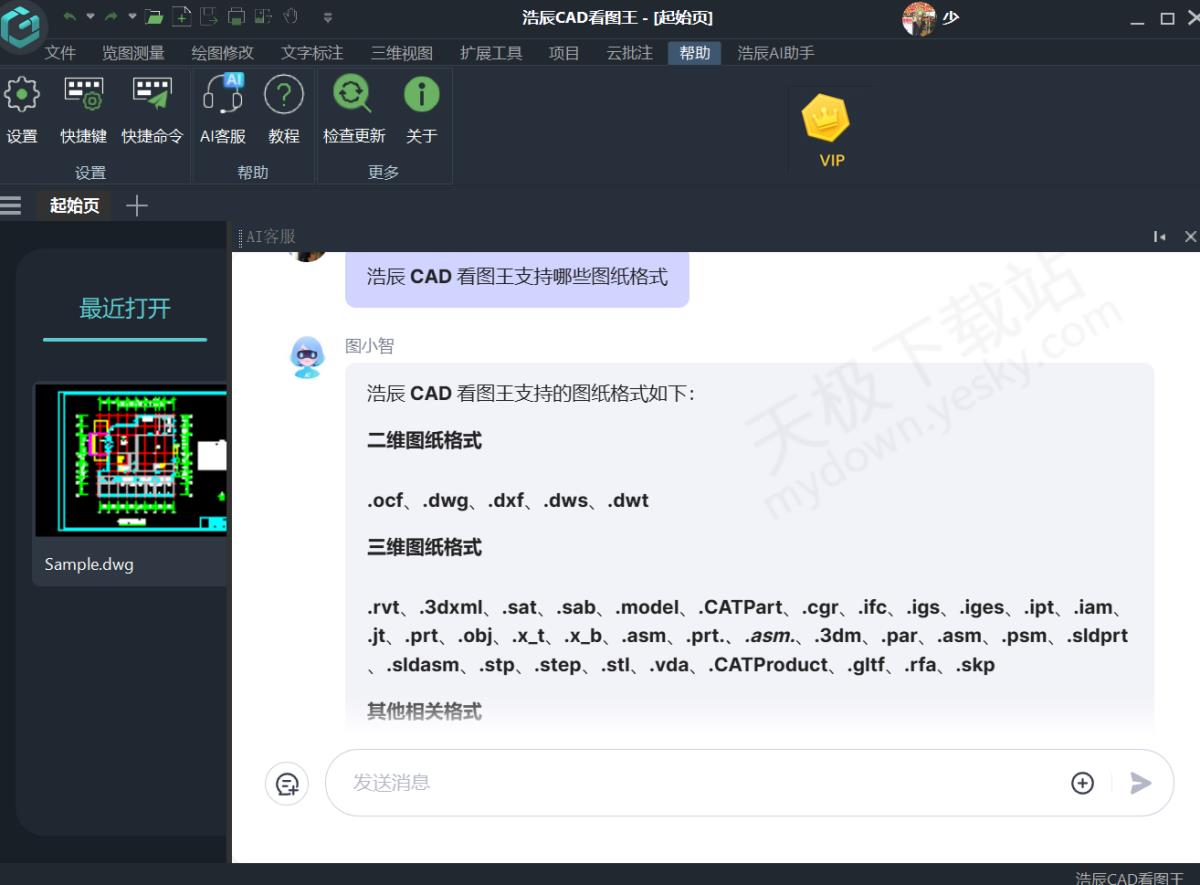The height and width of the screenshot is (885, 1200).
Task: Click the send message arrow button
Action: tap(1141, 783)
